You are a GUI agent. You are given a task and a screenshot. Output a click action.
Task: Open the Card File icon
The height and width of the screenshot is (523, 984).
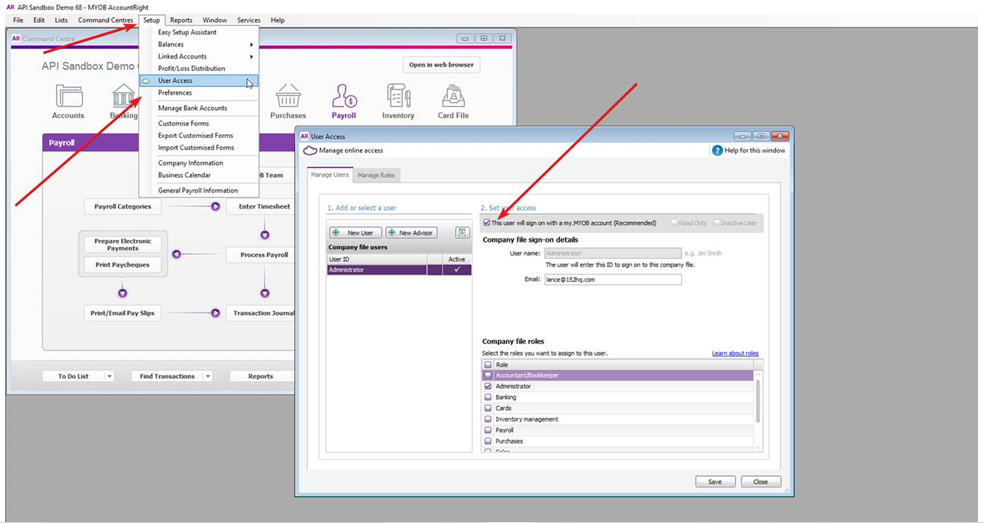453,96
